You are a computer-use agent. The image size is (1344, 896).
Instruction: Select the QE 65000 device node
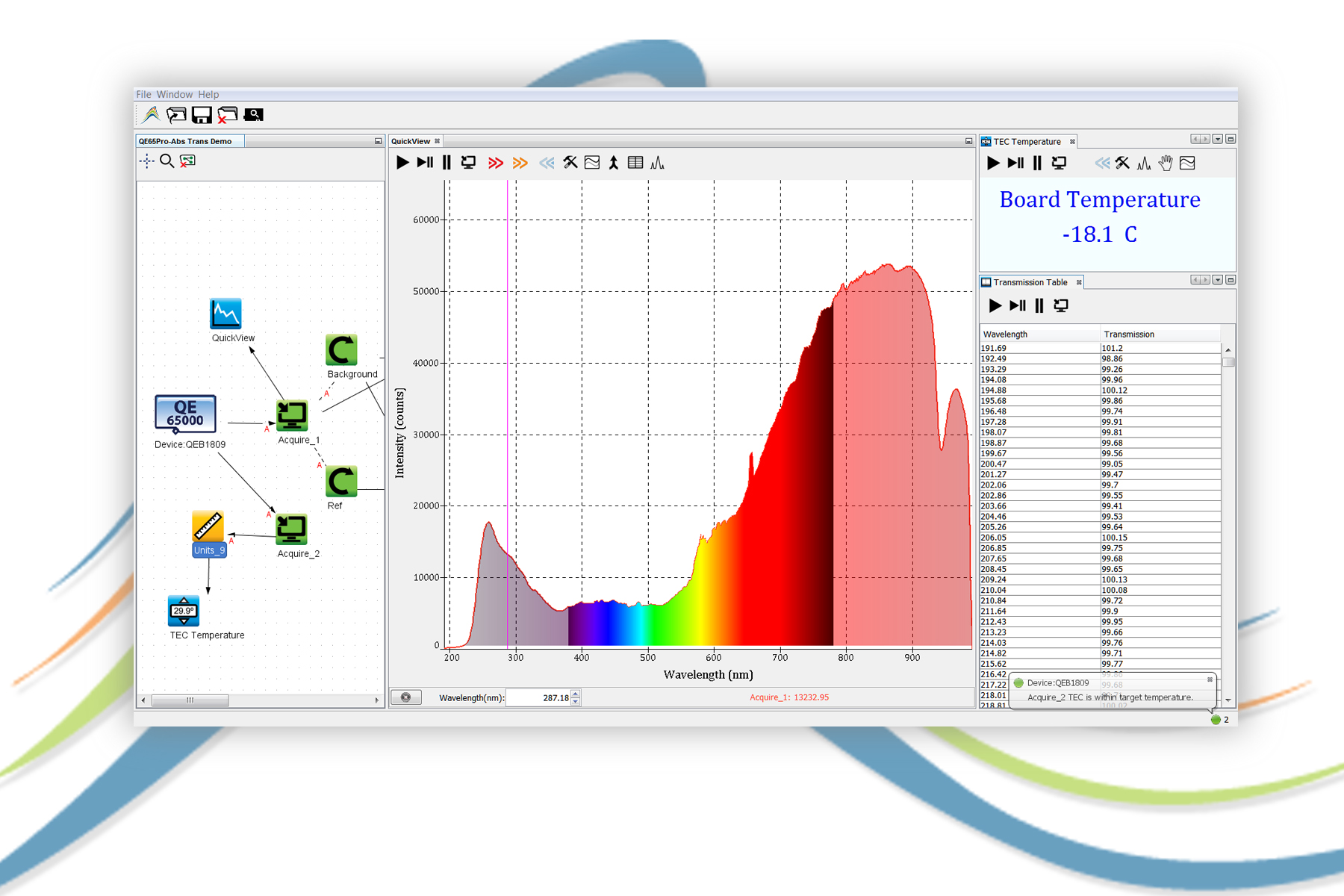coord(185,414)
